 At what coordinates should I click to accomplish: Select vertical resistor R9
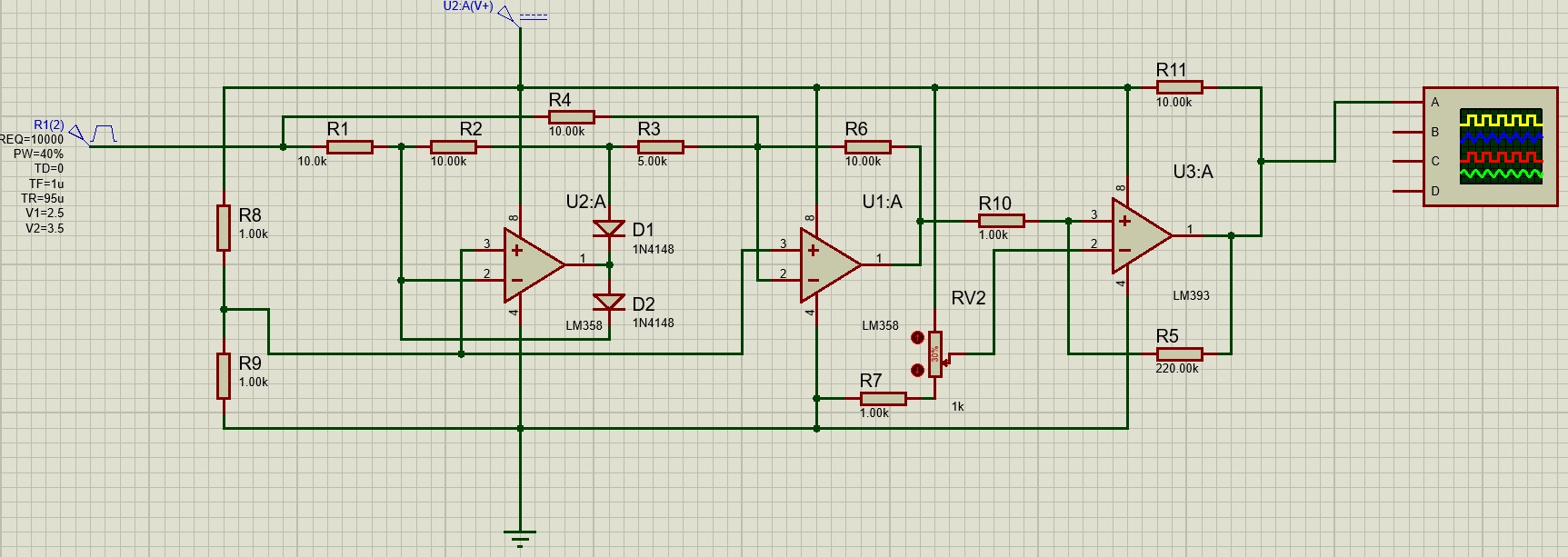224,376
